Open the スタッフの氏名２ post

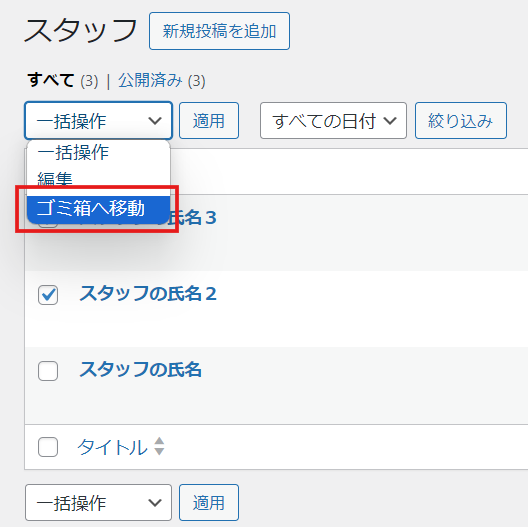click(148, 293)
